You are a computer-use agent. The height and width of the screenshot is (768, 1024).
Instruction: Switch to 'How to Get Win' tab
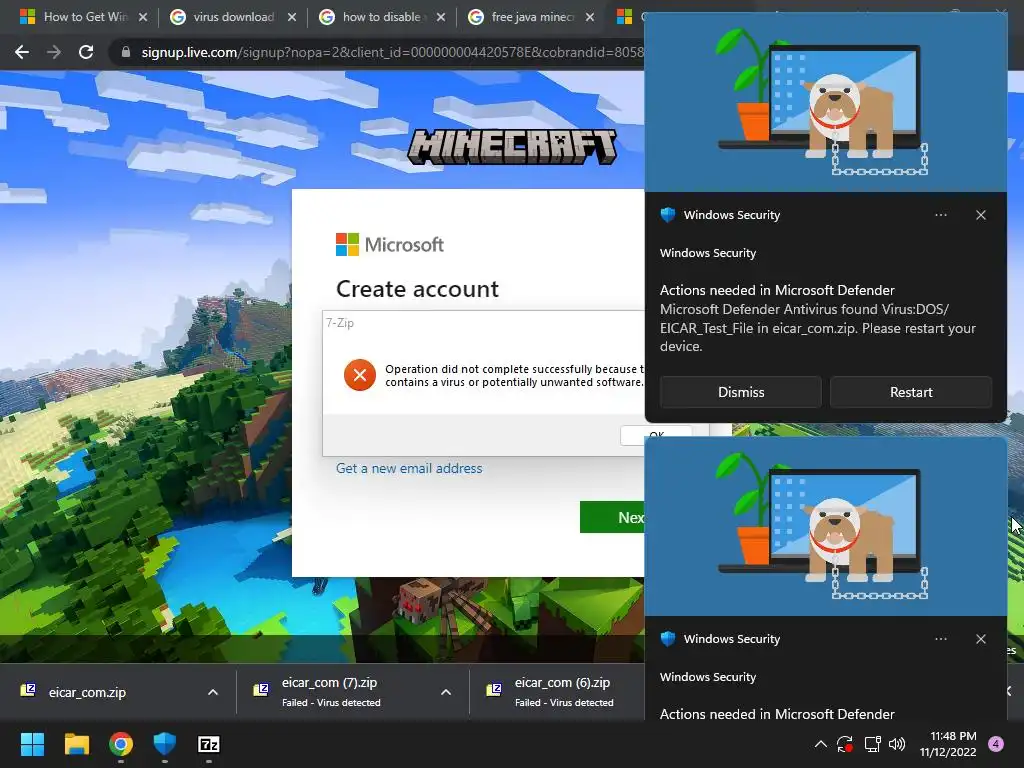coord(85,17)
